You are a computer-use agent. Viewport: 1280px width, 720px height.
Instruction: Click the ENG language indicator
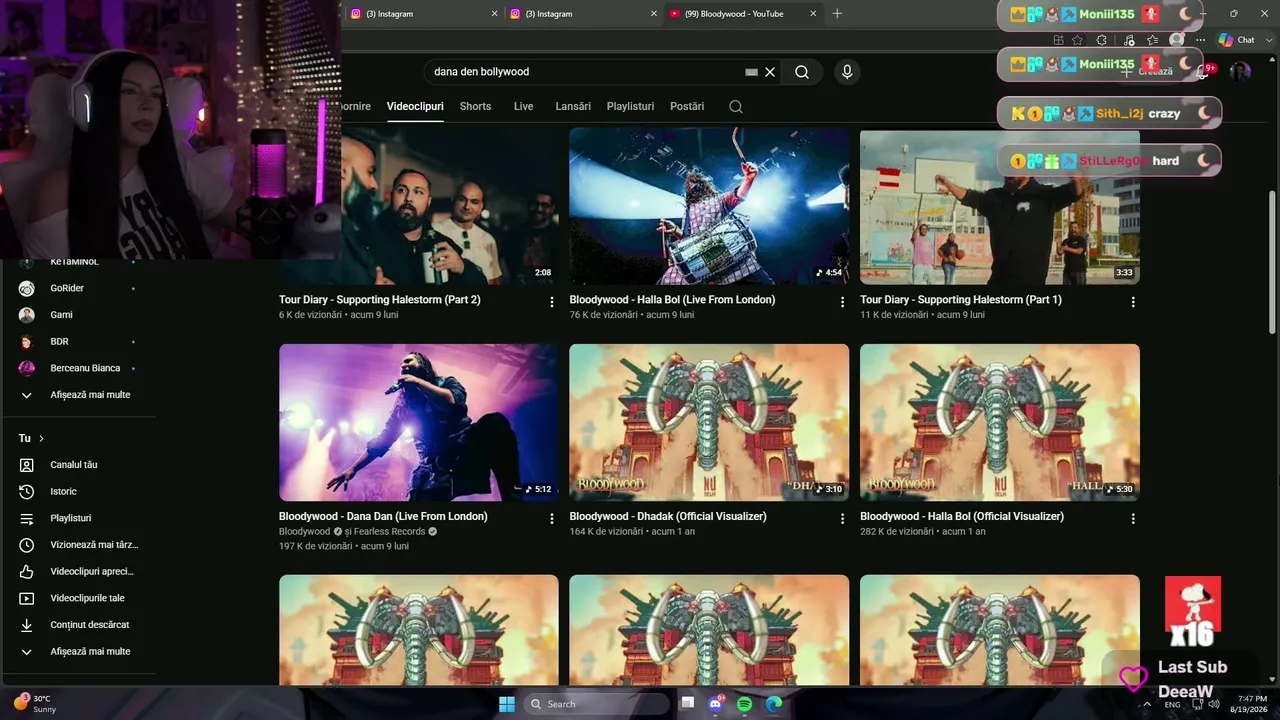point(1172,705)
